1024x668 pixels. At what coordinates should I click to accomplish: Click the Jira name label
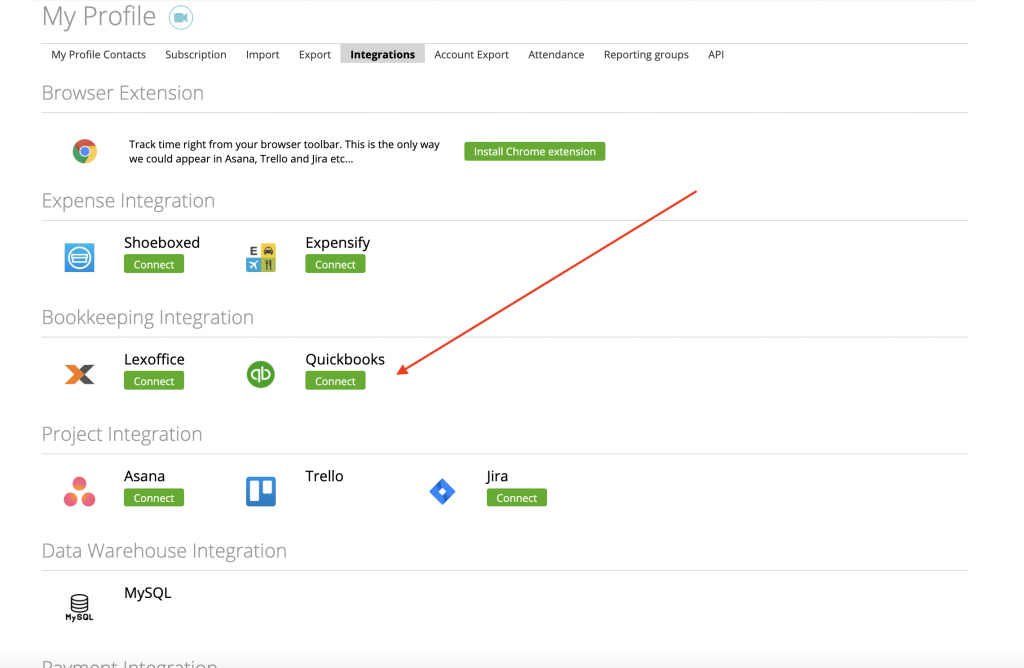[x=497, y=477]
